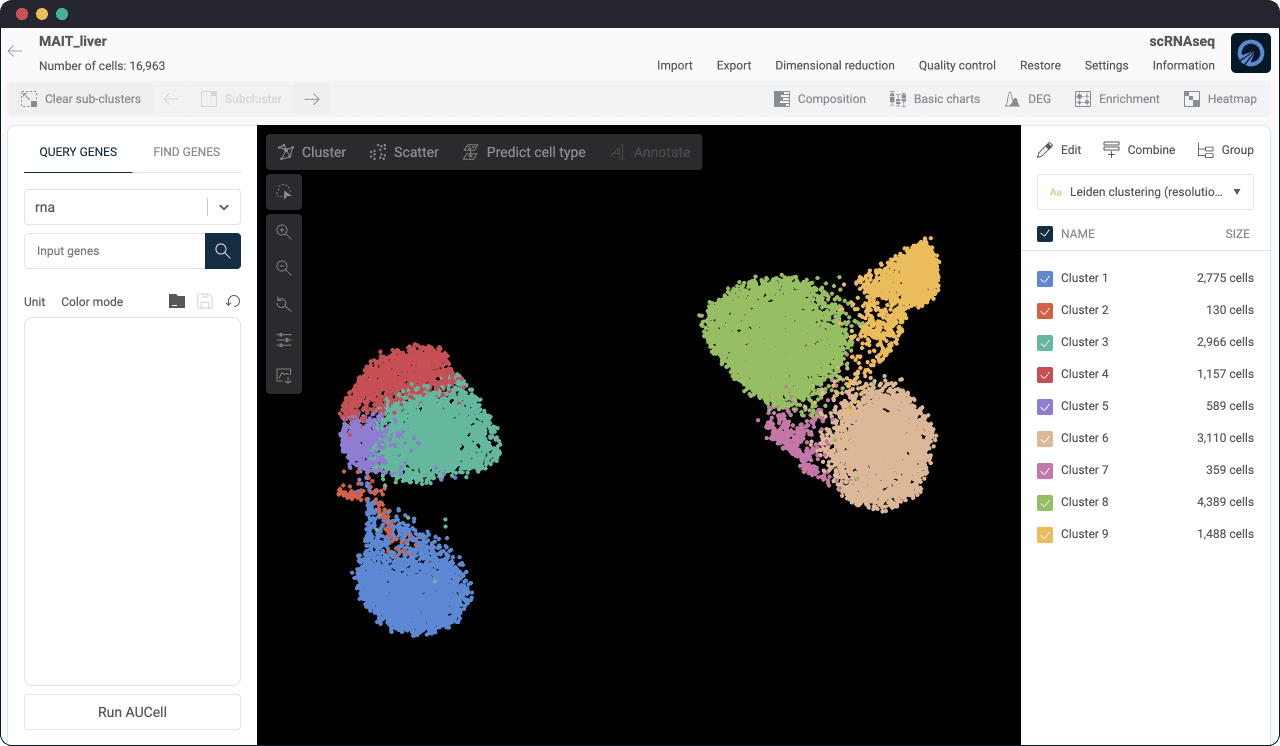Open the Heatmap view
This screenshot has height=746, width=1280.
coord(1220,99)
